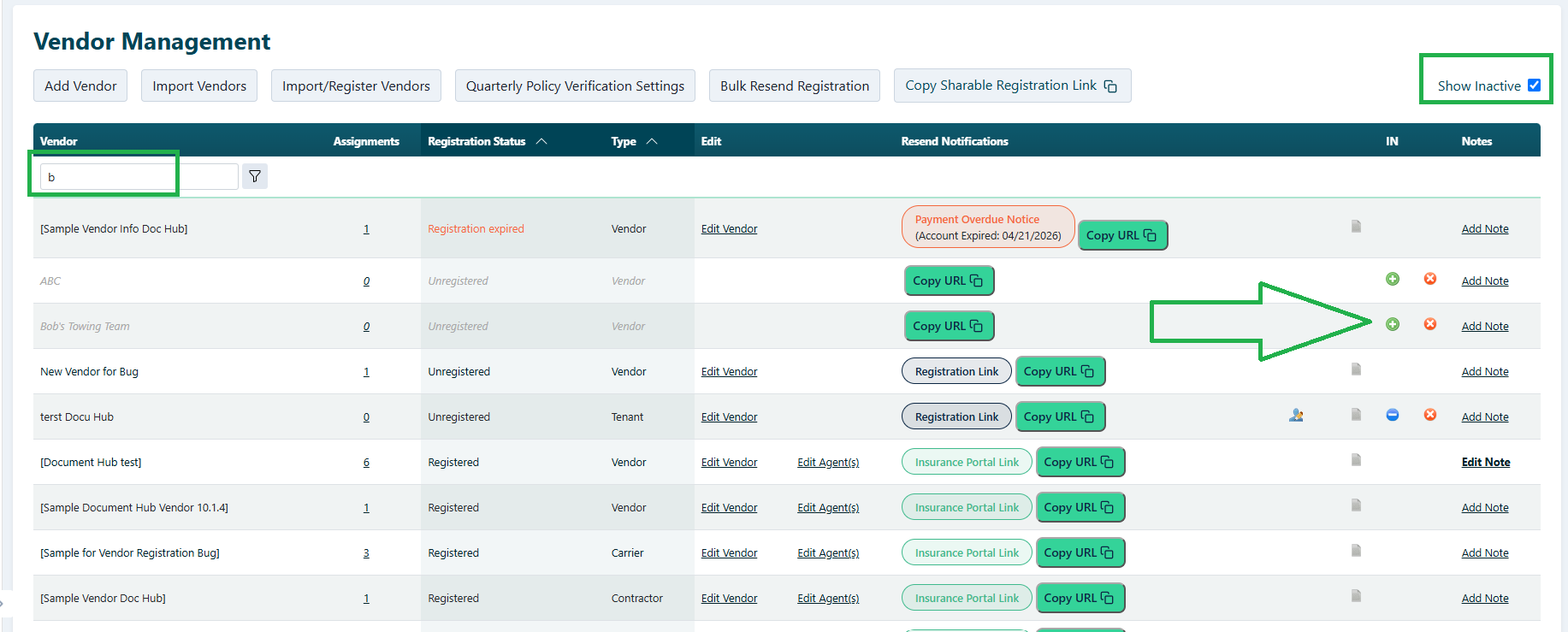Delete ABC vendor with red X icon
The height and width of the screenshot is (632, 1568).
pyautogui.click(x=1430, y=279)
